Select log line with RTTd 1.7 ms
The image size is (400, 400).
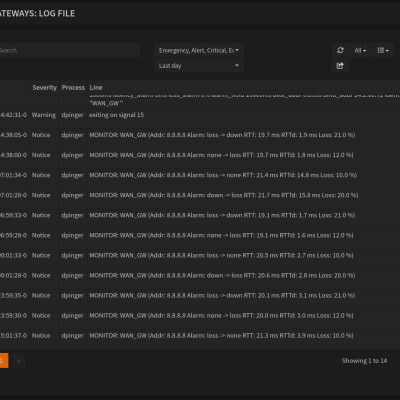click(x=222, y=215)
